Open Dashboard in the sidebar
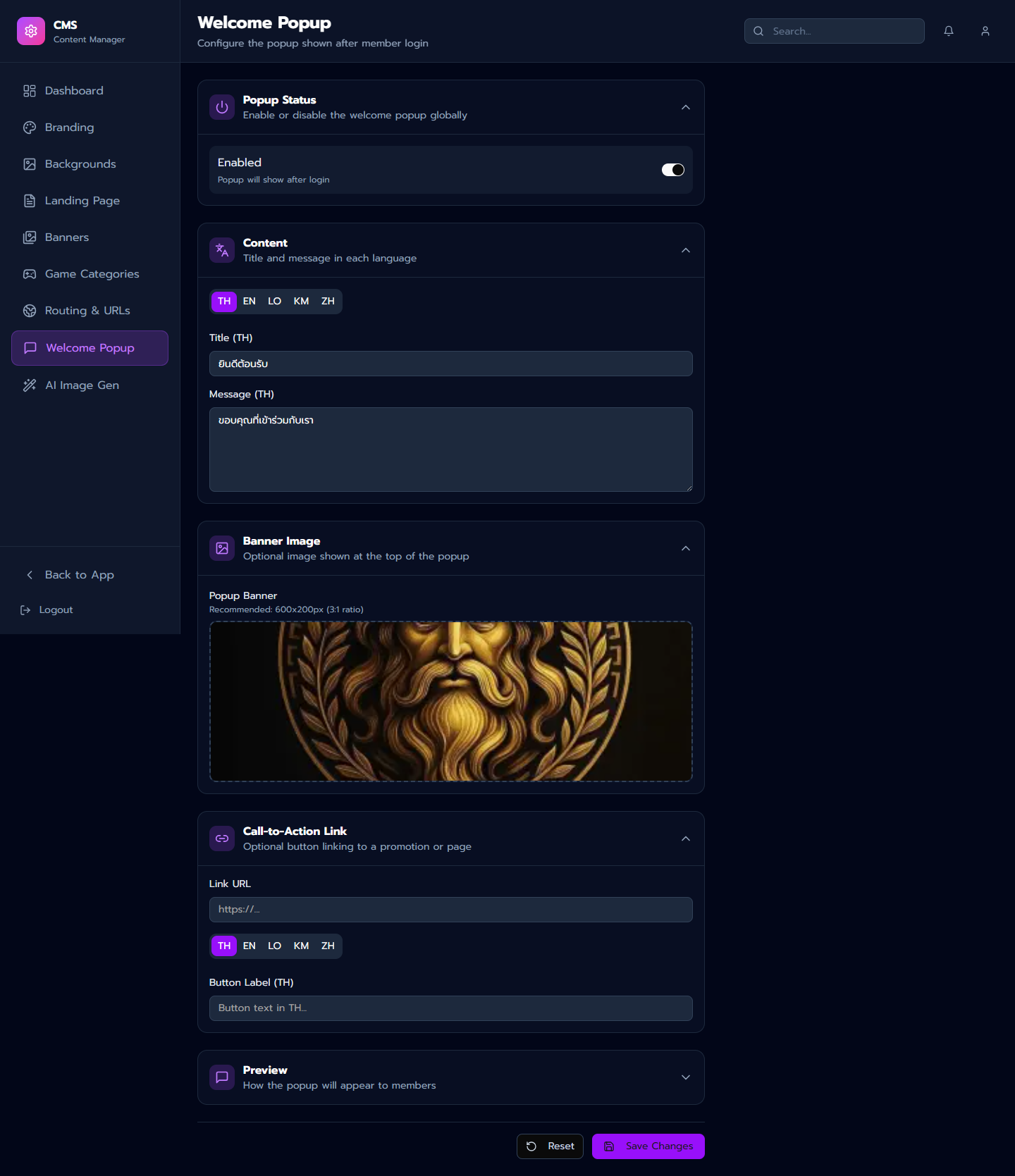Viewport: 1015px width, 1176px height. coord(90,91)
